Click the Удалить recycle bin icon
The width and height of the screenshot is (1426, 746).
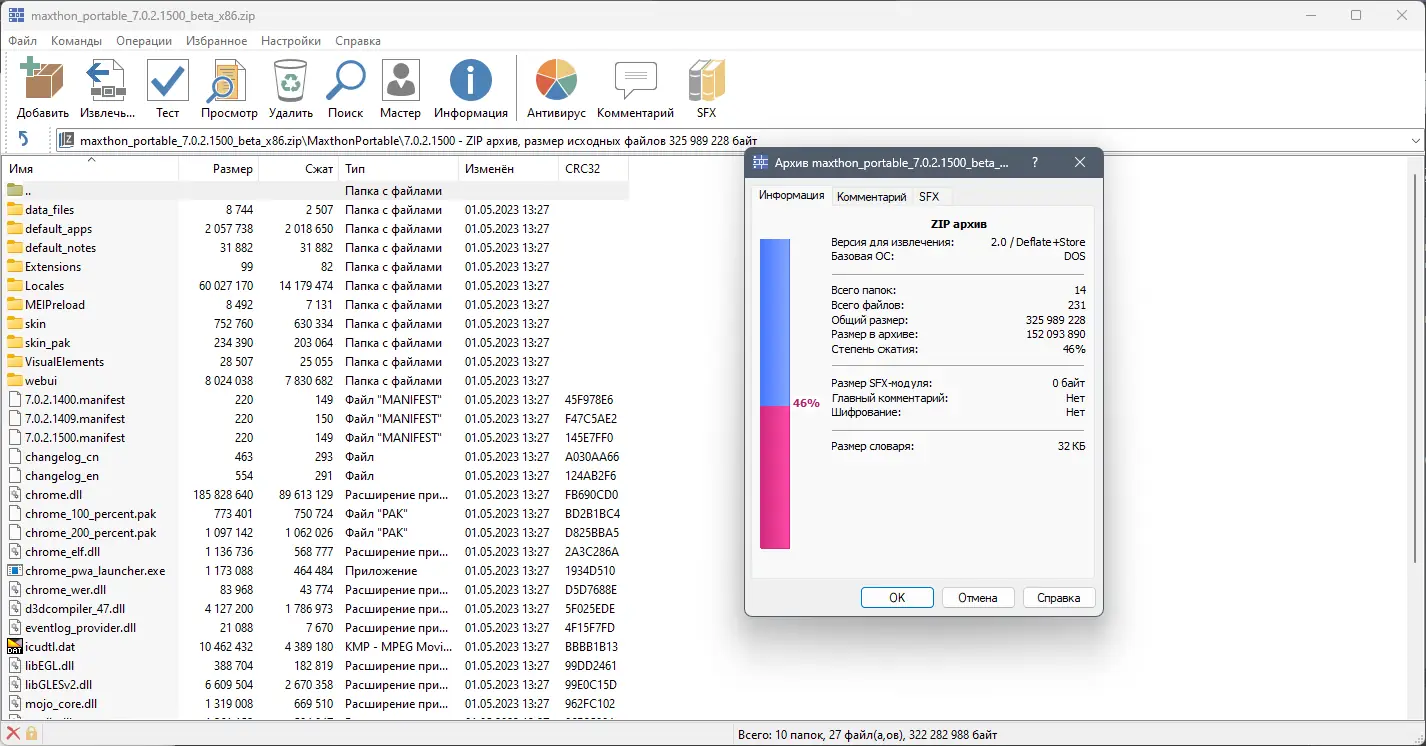(290, 80)
